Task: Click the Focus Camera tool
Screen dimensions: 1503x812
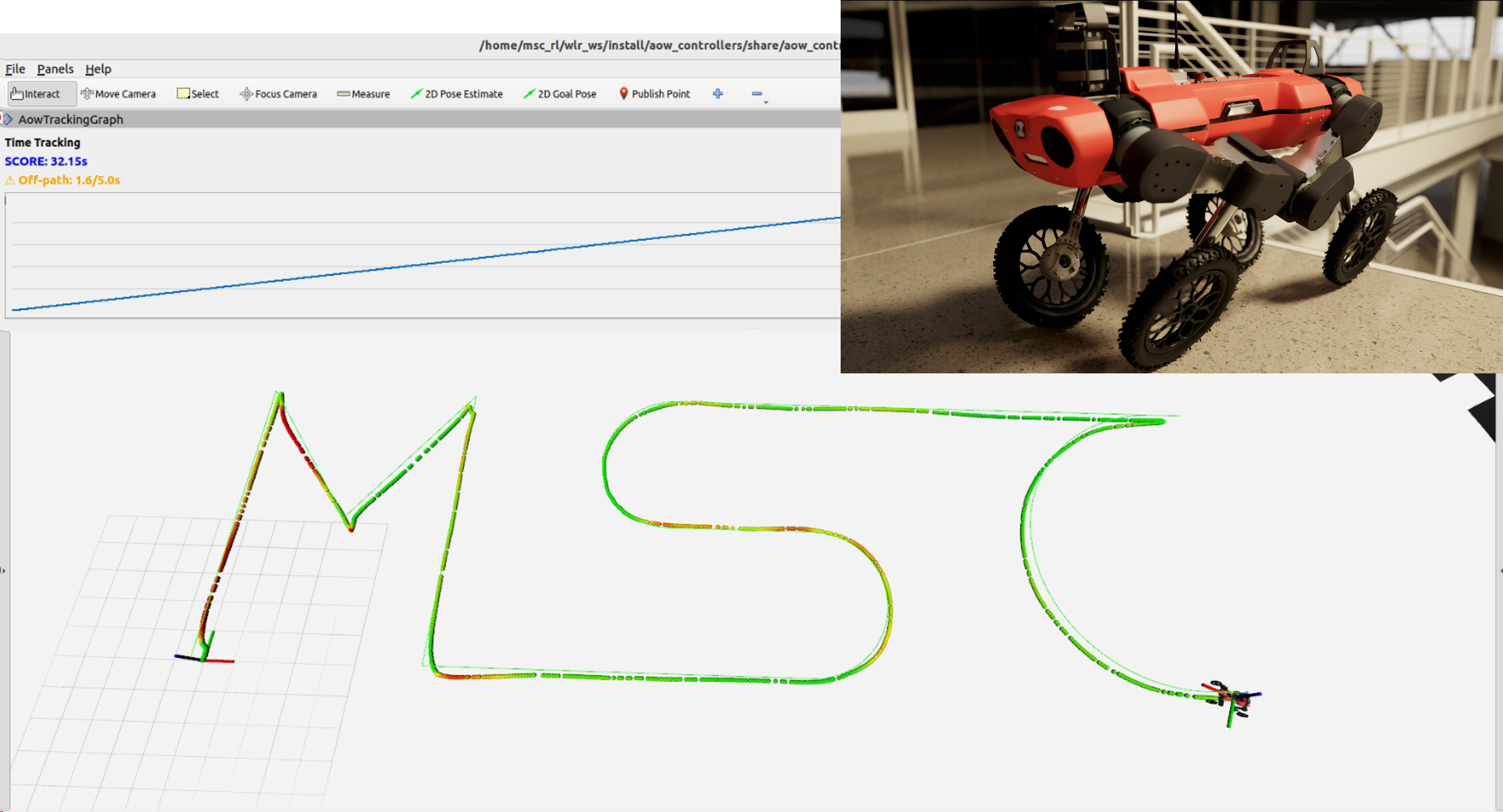Action: point(278,93)
